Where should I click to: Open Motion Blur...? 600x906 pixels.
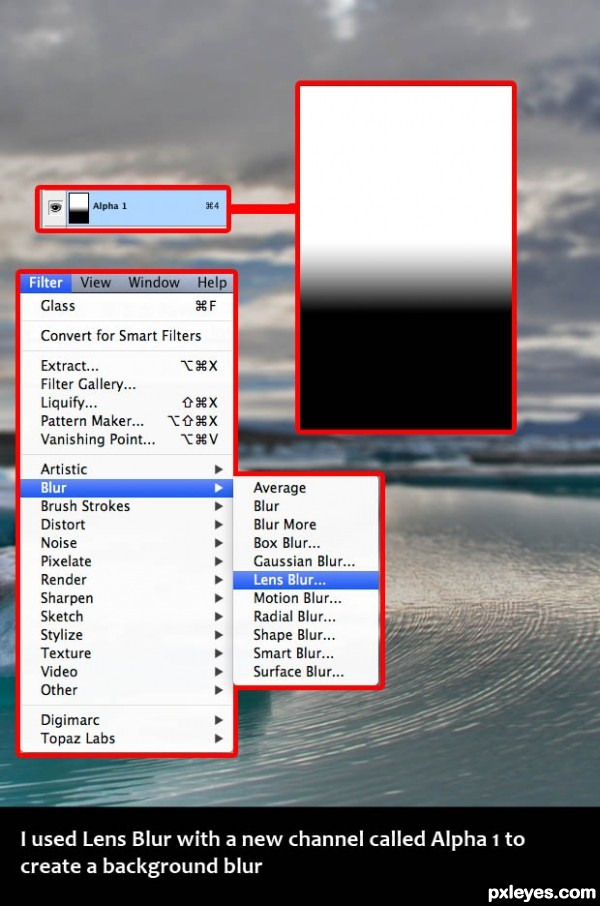click(306, 598)
